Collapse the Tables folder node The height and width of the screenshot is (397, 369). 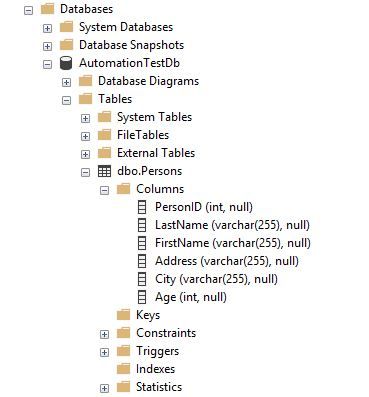point(66,100)
